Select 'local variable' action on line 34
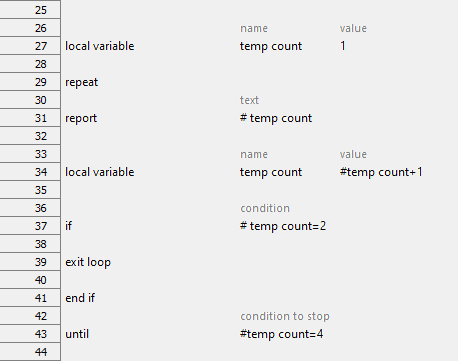This screenshot has width=458, height=361. 100,172
